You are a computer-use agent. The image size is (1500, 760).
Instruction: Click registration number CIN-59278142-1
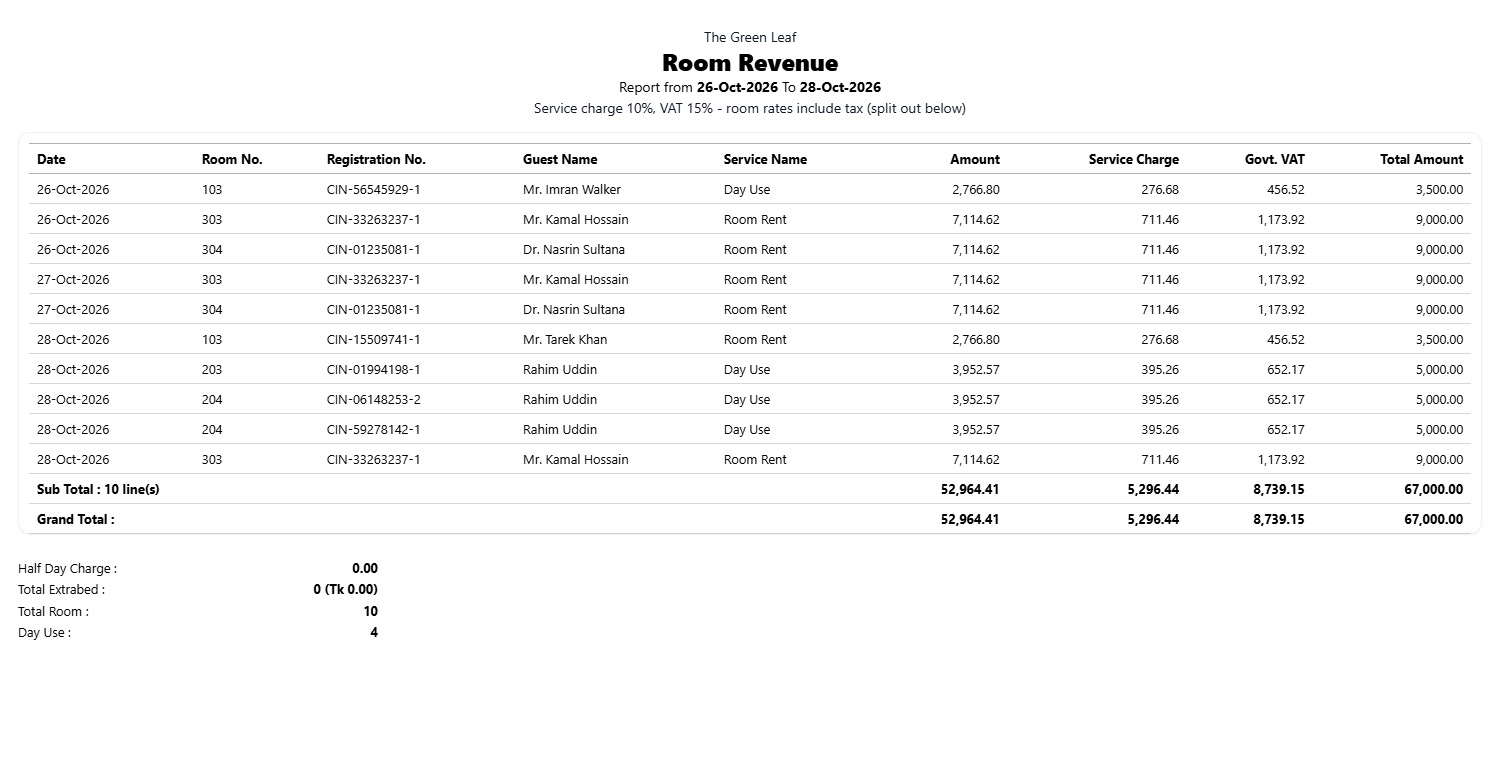pos(374,429)
